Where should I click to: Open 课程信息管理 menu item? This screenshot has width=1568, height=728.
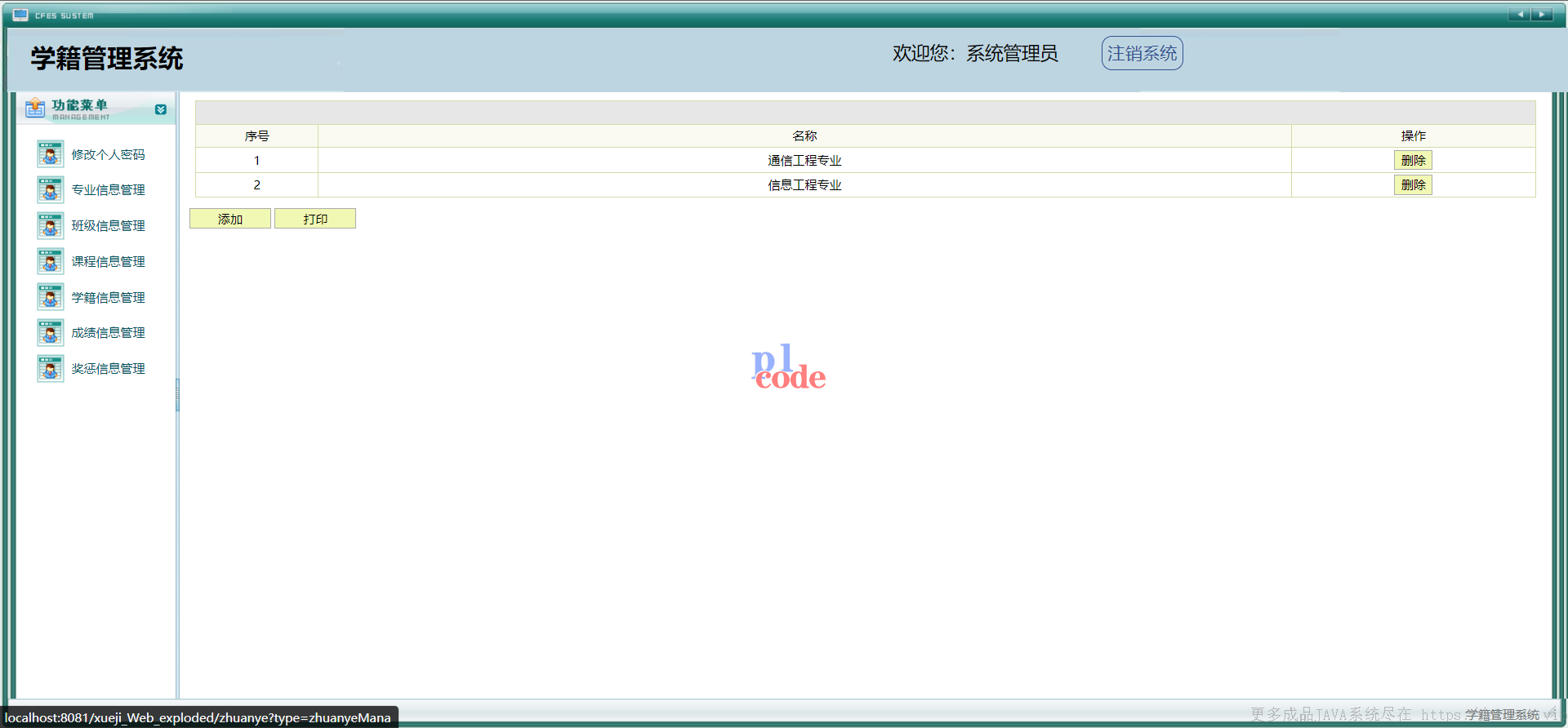[x=108, y=262]
